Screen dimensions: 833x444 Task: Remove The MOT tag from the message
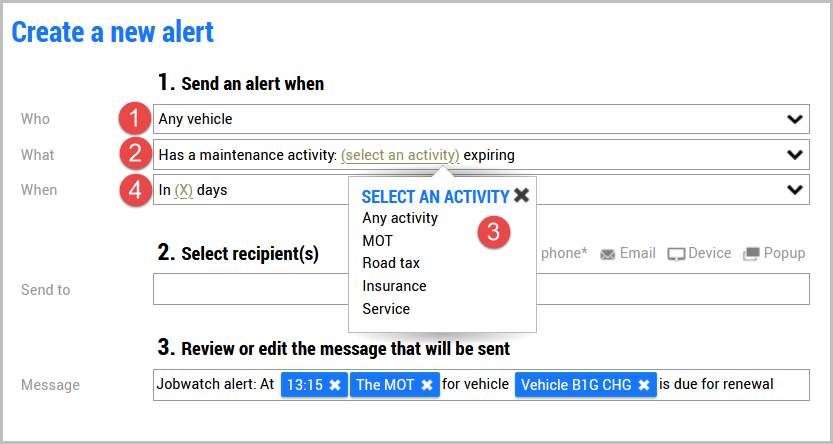[x=427, y=385]
